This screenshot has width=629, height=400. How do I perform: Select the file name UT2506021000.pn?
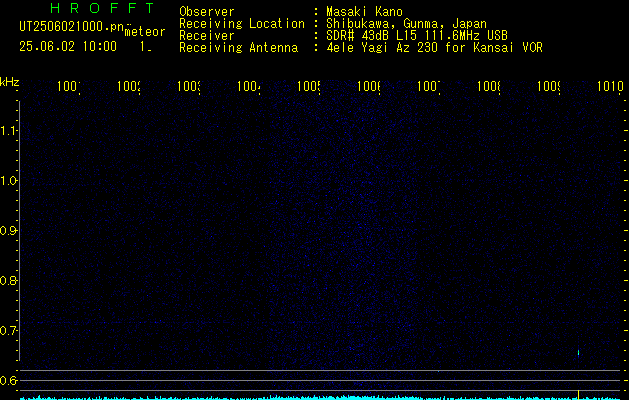tap(71, 27)
